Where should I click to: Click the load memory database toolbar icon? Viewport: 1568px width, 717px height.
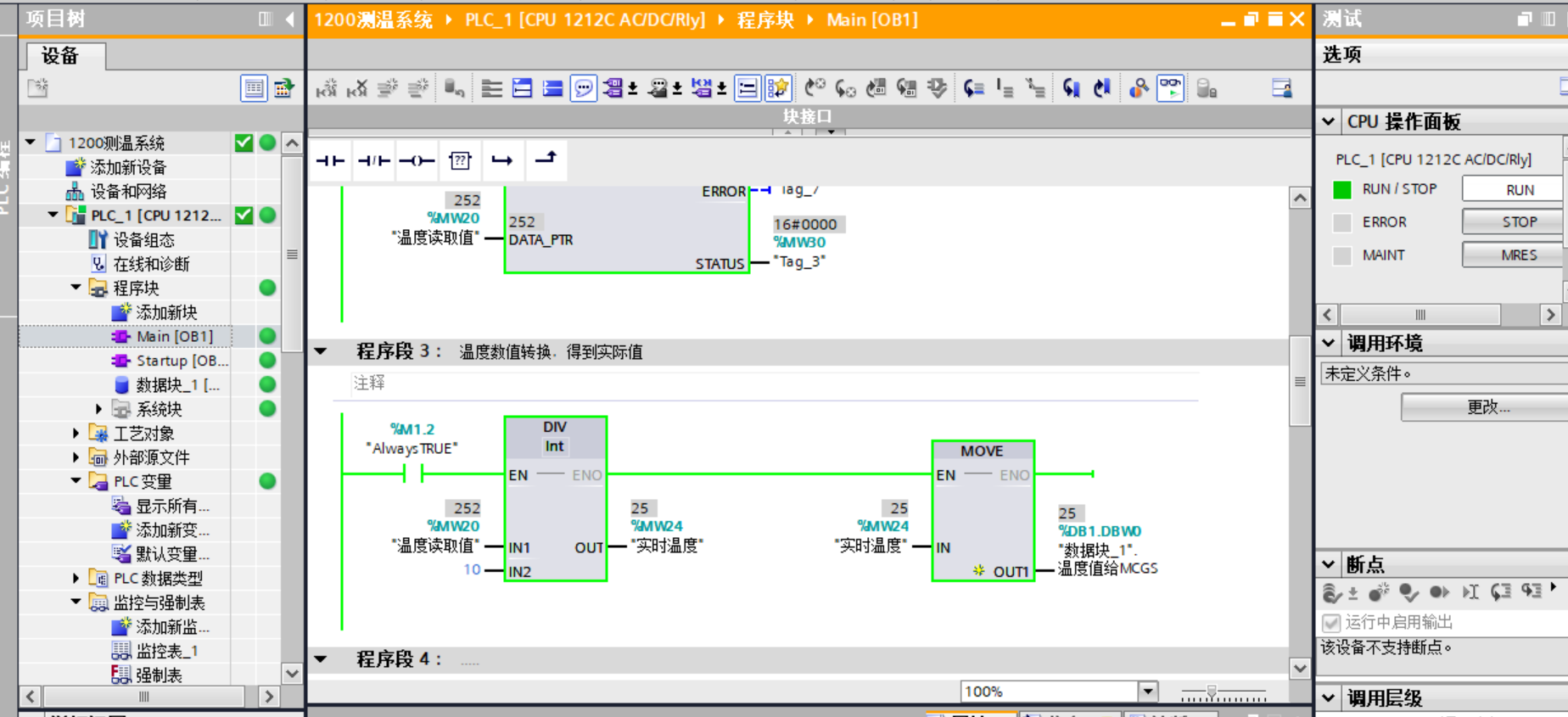[1207, 88]
